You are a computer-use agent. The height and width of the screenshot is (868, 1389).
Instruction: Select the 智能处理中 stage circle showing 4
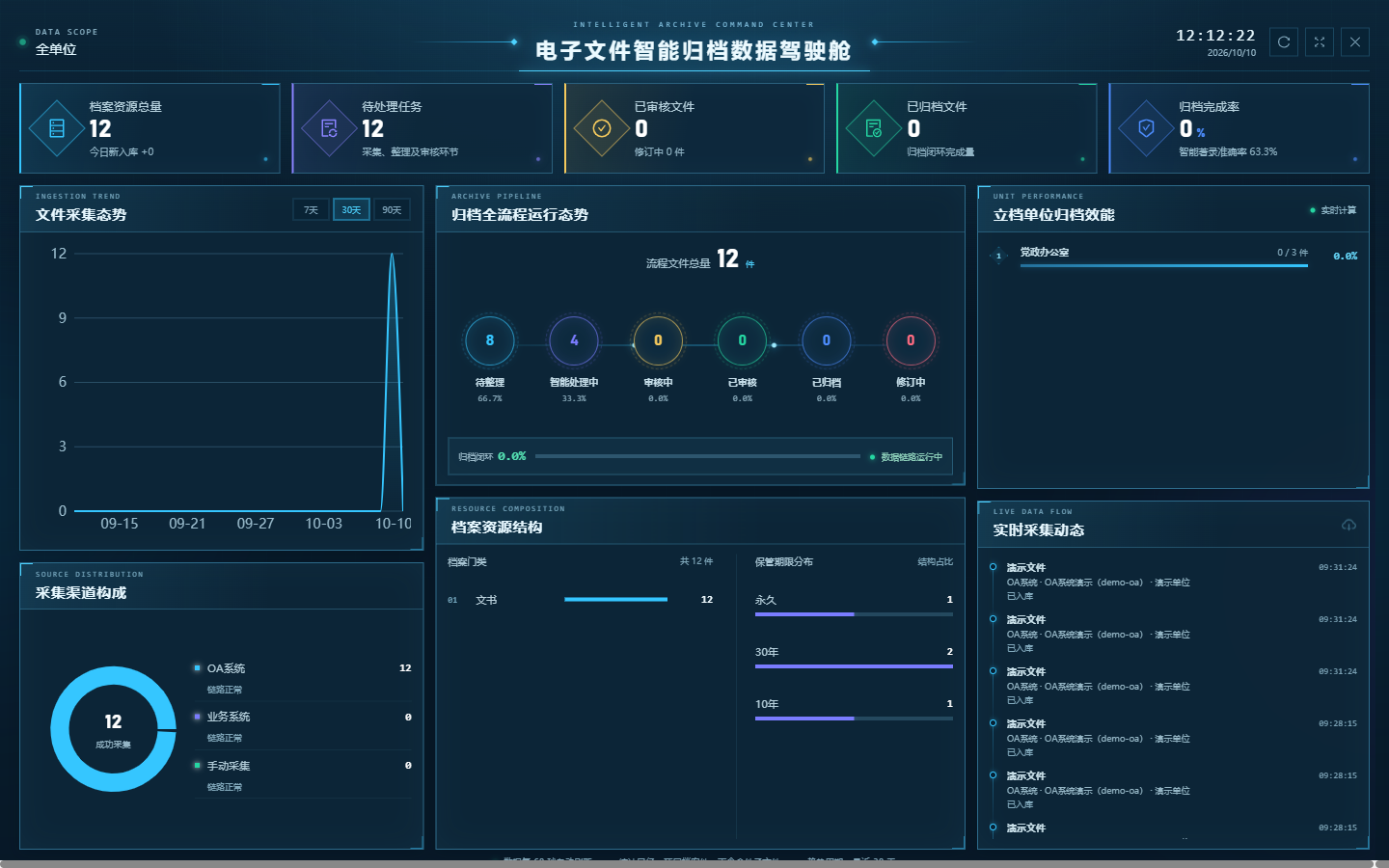point(574,340)
